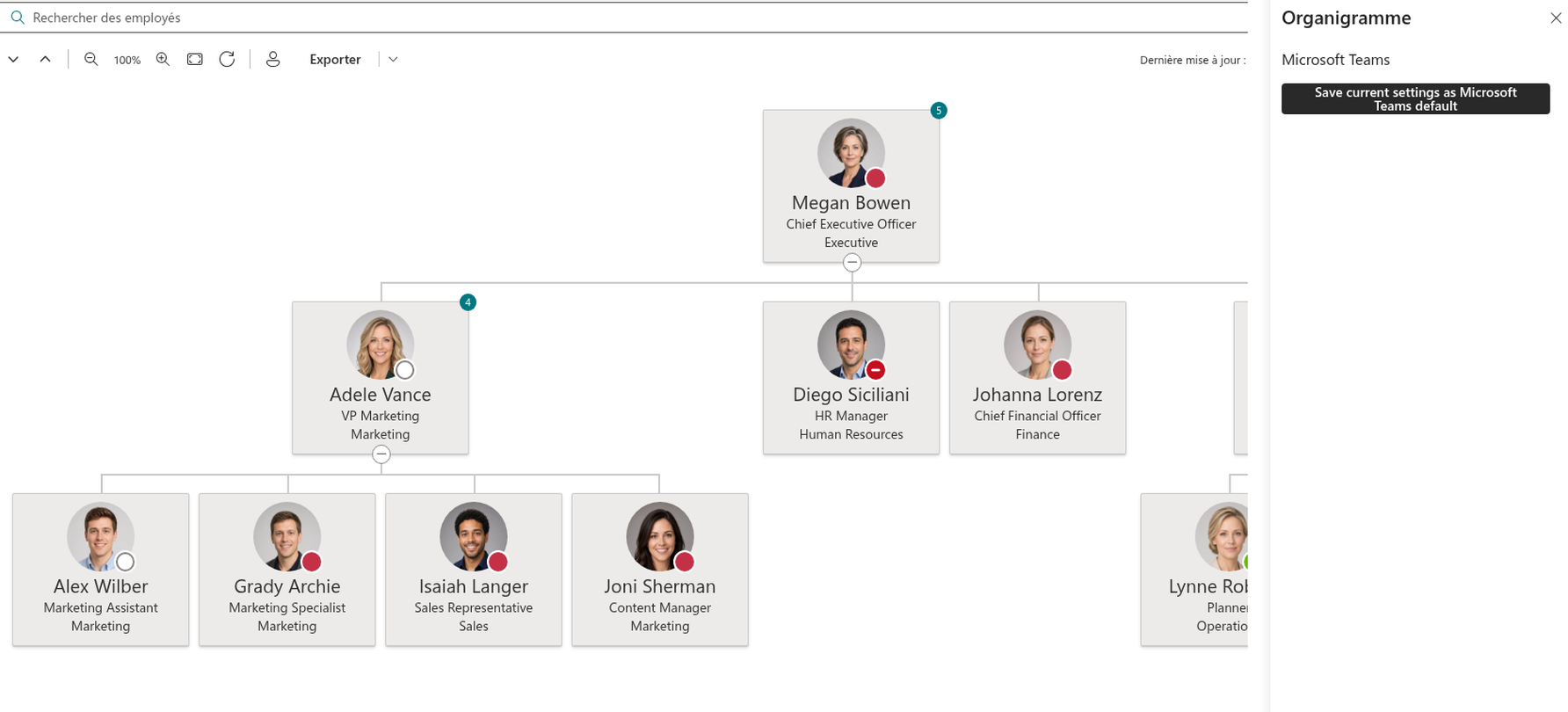Screen dimensions: 1568x712
Task: Click the Chief Financial Officer title text
Action: pyautogui.click(x=1037, y=416)
